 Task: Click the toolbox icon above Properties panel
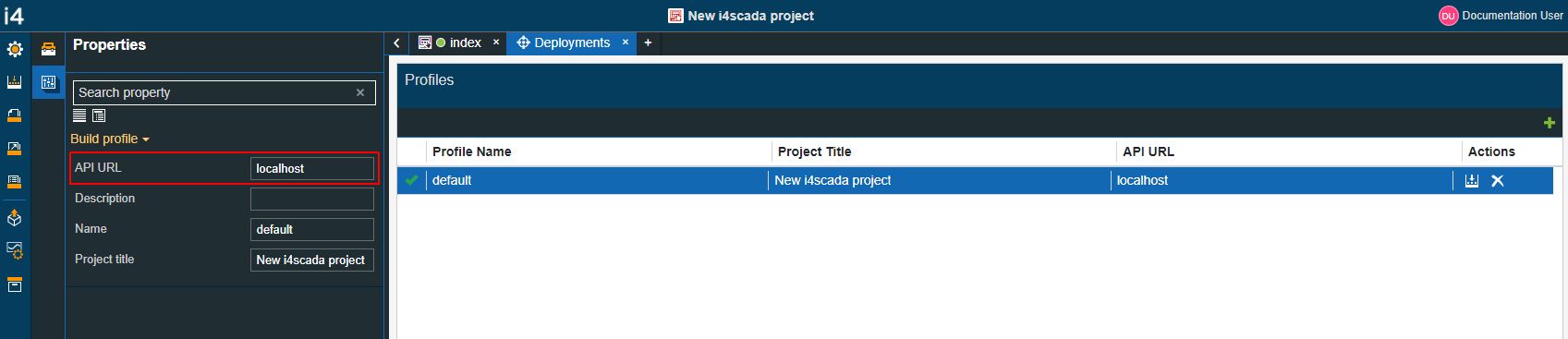coord(48,50)
